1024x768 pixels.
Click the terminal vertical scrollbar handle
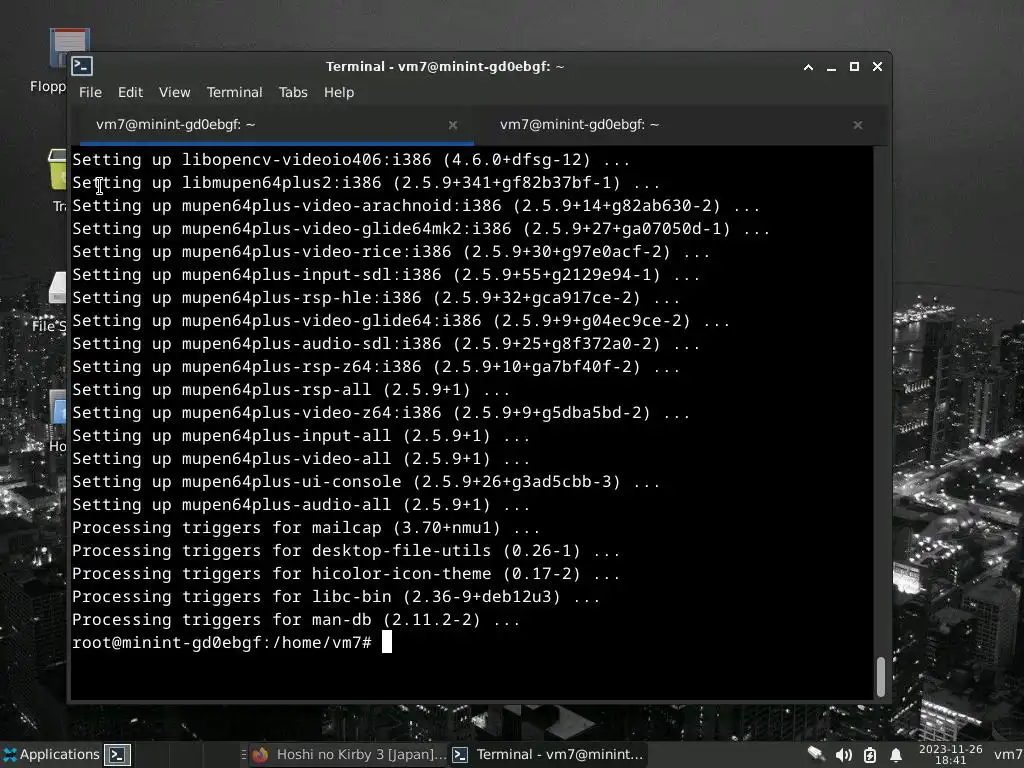point(880,677)
